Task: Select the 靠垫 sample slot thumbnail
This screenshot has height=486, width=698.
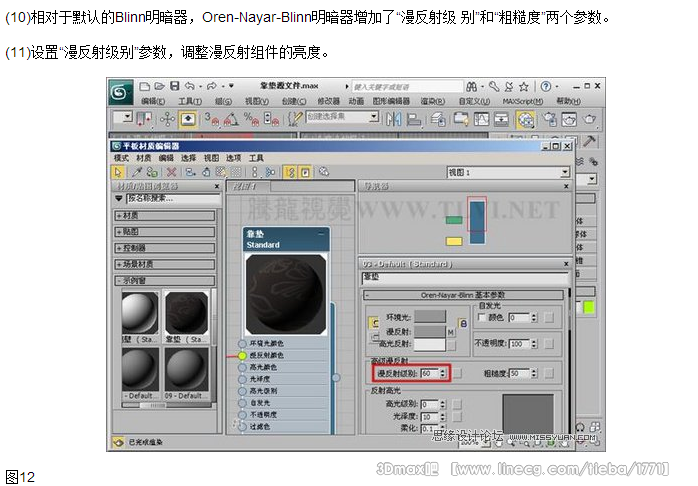Action: click(x=186, y=313)
